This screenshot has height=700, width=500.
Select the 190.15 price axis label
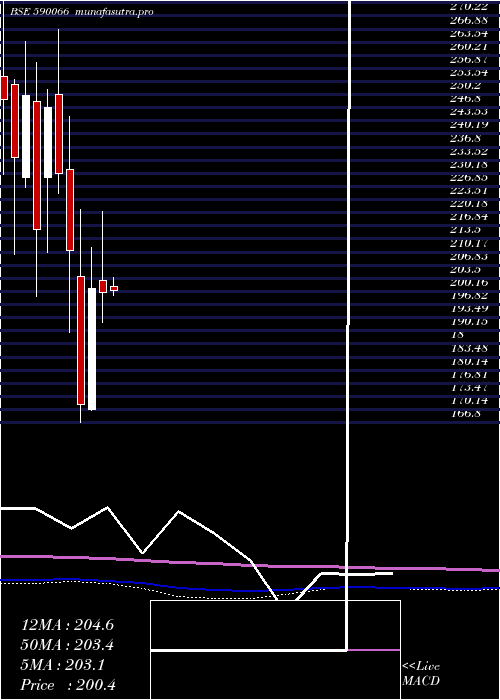pos(469,321)
